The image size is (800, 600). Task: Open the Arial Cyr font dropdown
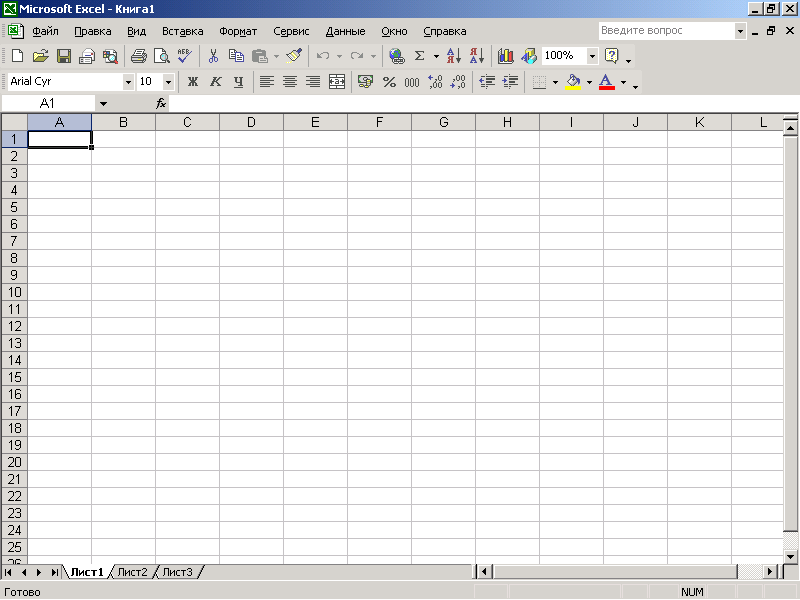[x=128, y=82]
